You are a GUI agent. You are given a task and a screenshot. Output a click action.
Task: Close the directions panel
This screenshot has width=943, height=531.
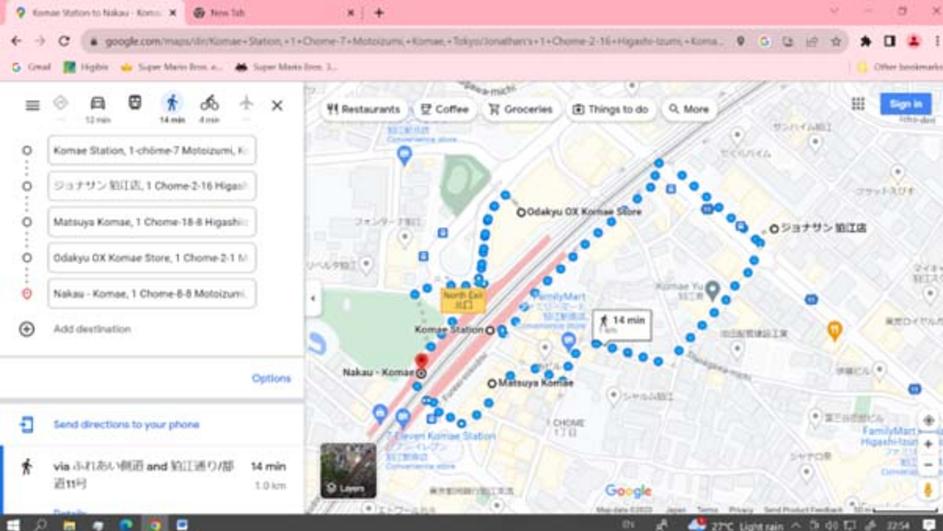point(277,105)
